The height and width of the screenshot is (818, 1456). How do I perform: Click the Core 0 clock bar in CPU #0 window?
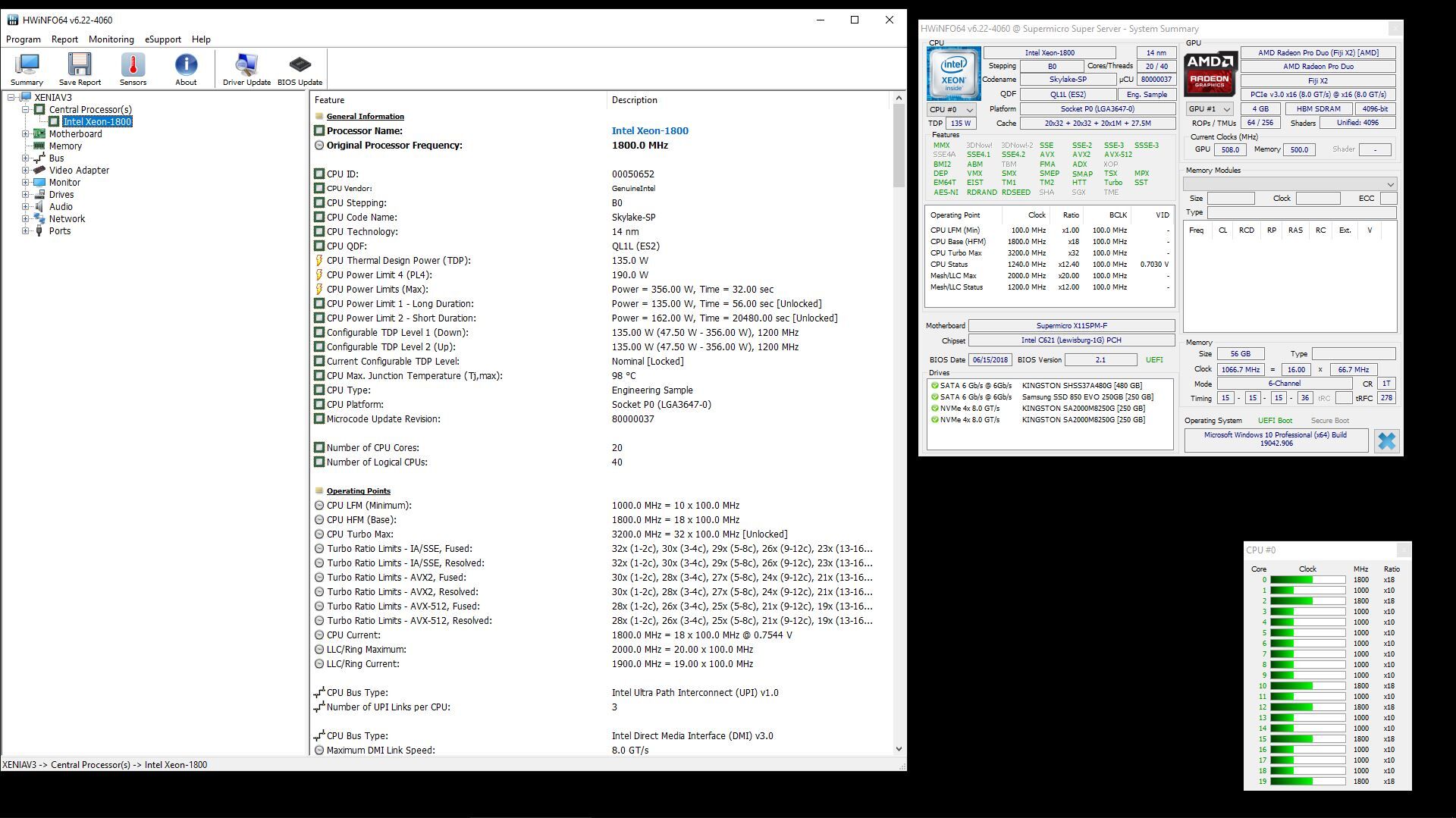pyautogui.click(x=1307, y=580)
